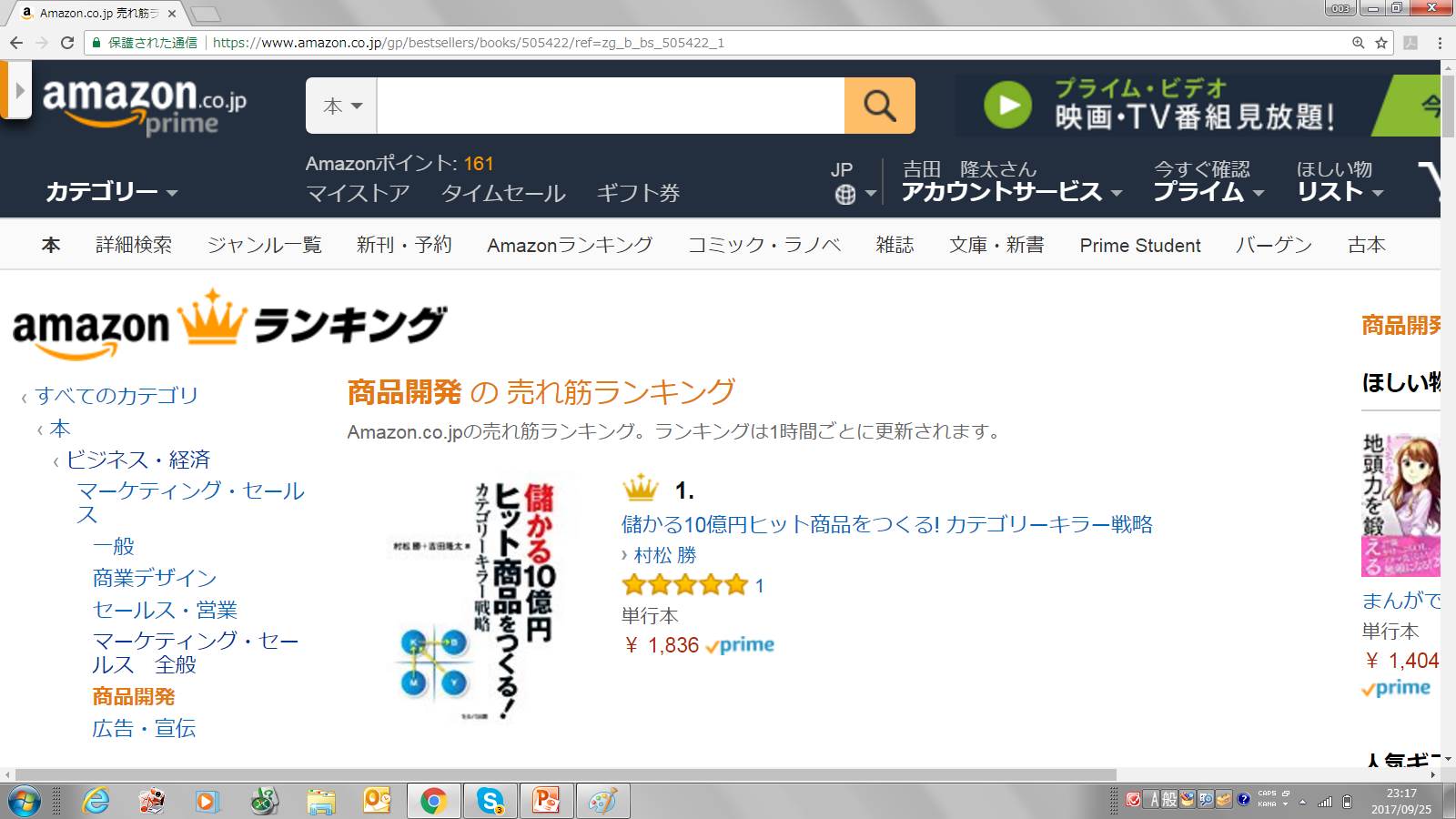Bookmark this page with star icon
The image size is (1456, 819).
[1381, 43]
